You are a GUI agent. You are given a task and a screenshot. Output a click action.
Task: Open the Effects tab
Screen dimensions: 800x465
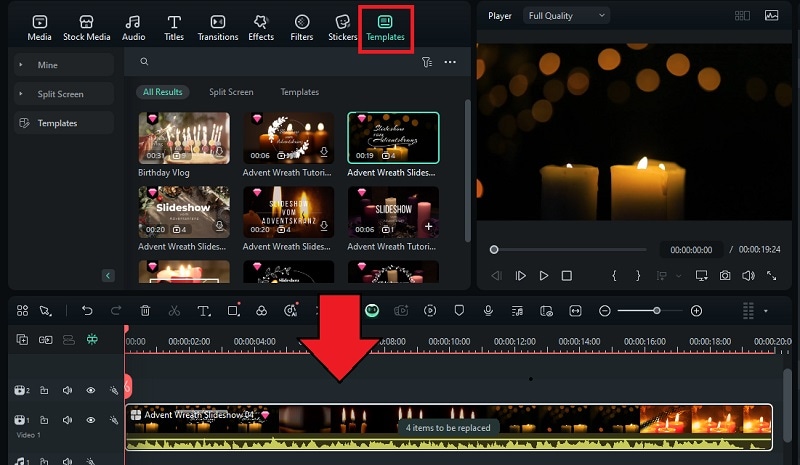coord(261,28)
